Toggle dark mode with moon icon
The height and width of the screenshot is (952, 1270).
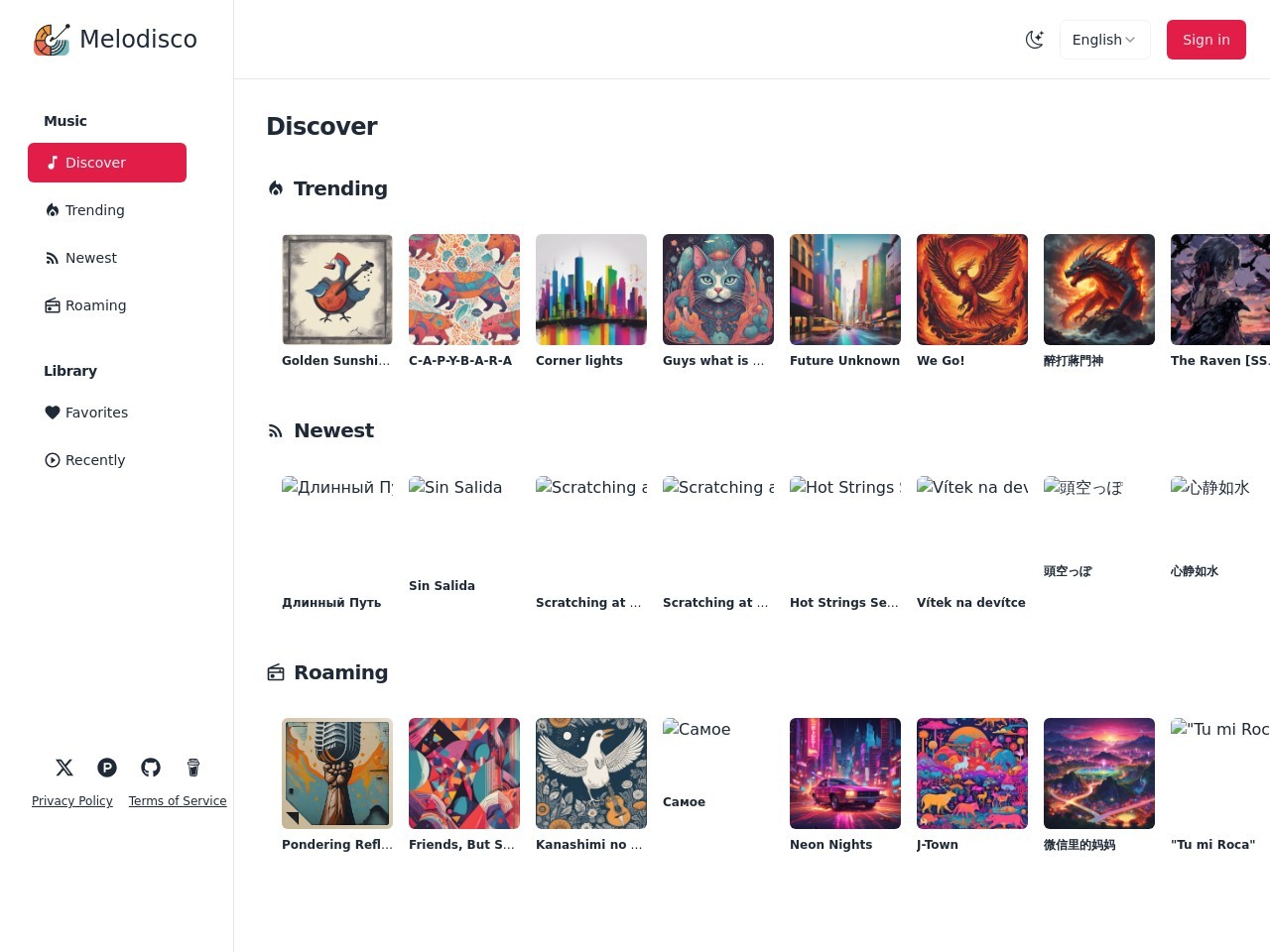(1034, 40)
